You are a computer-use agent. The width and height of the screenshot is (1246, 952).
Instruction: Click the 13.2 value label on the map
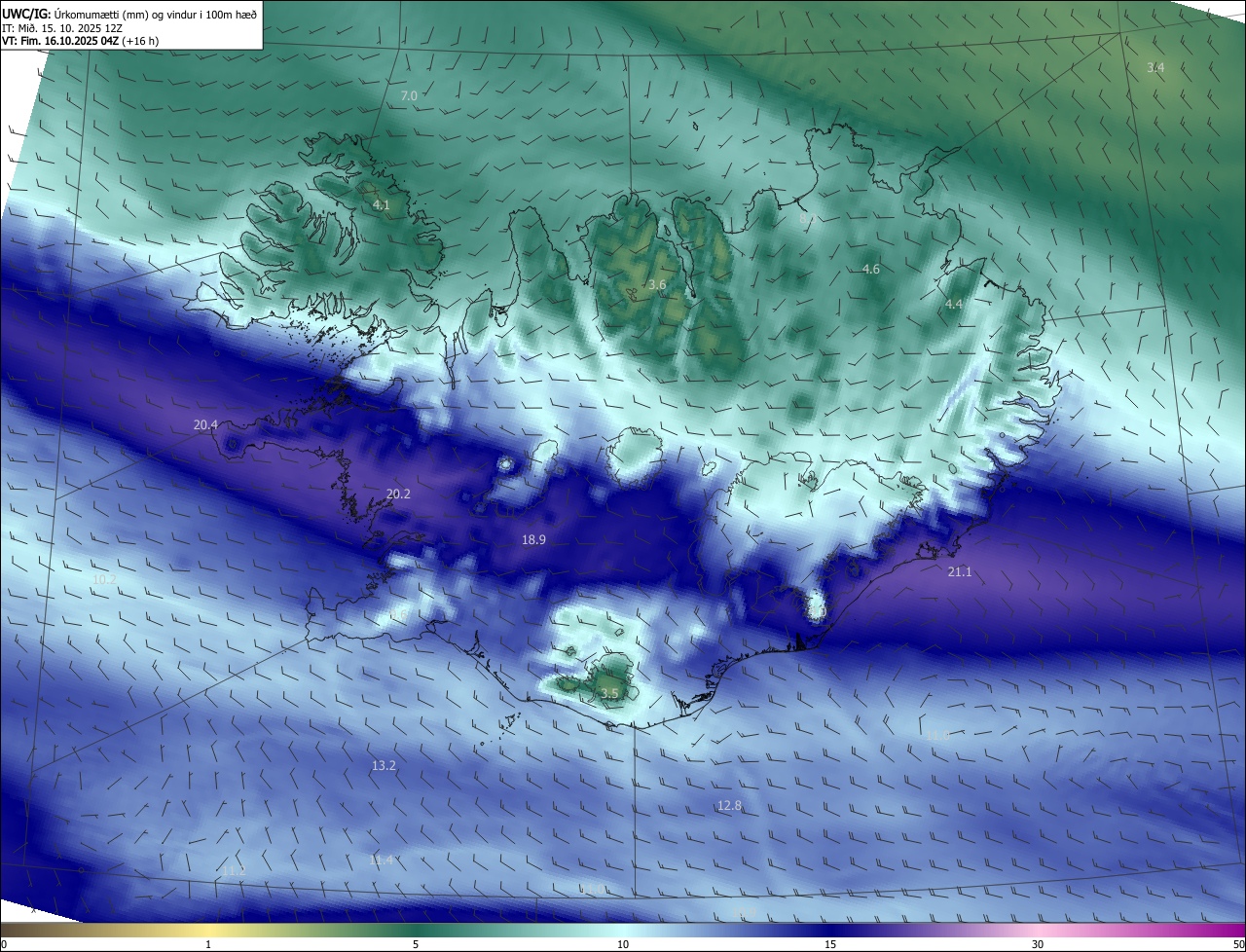pos(384,766)
